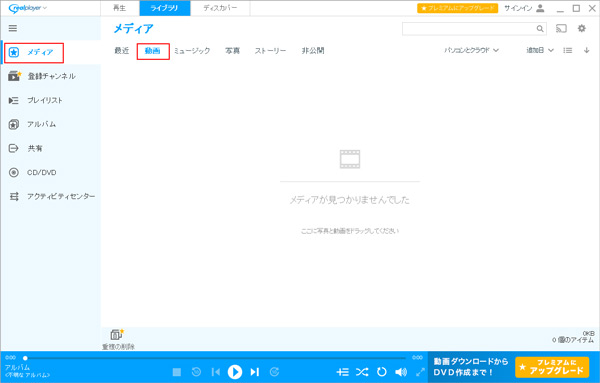Viewport: 600px width, 383px height.
Task: Toggle repeat playback
Action: click(x=382, y=372)
